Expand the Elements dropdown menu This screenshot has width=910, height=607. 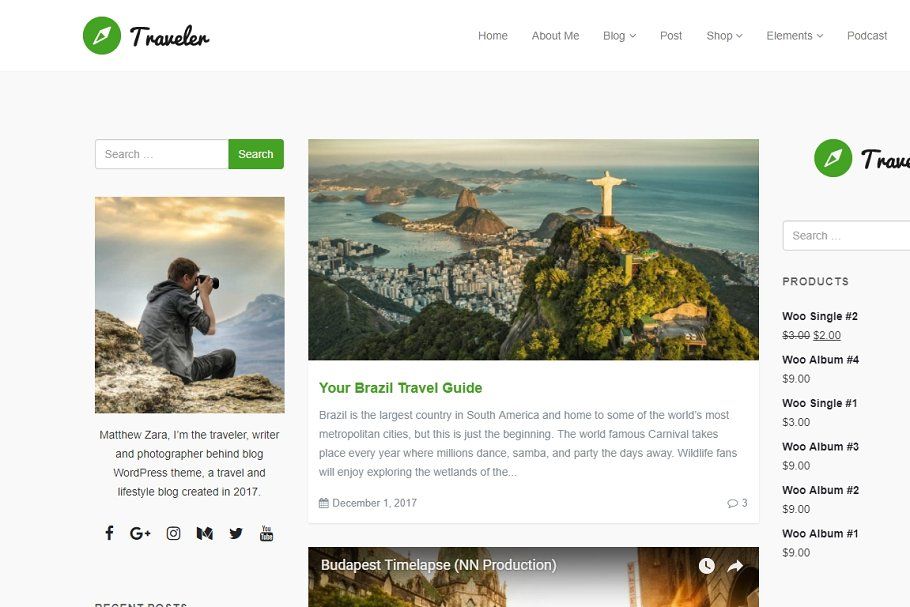795,35
